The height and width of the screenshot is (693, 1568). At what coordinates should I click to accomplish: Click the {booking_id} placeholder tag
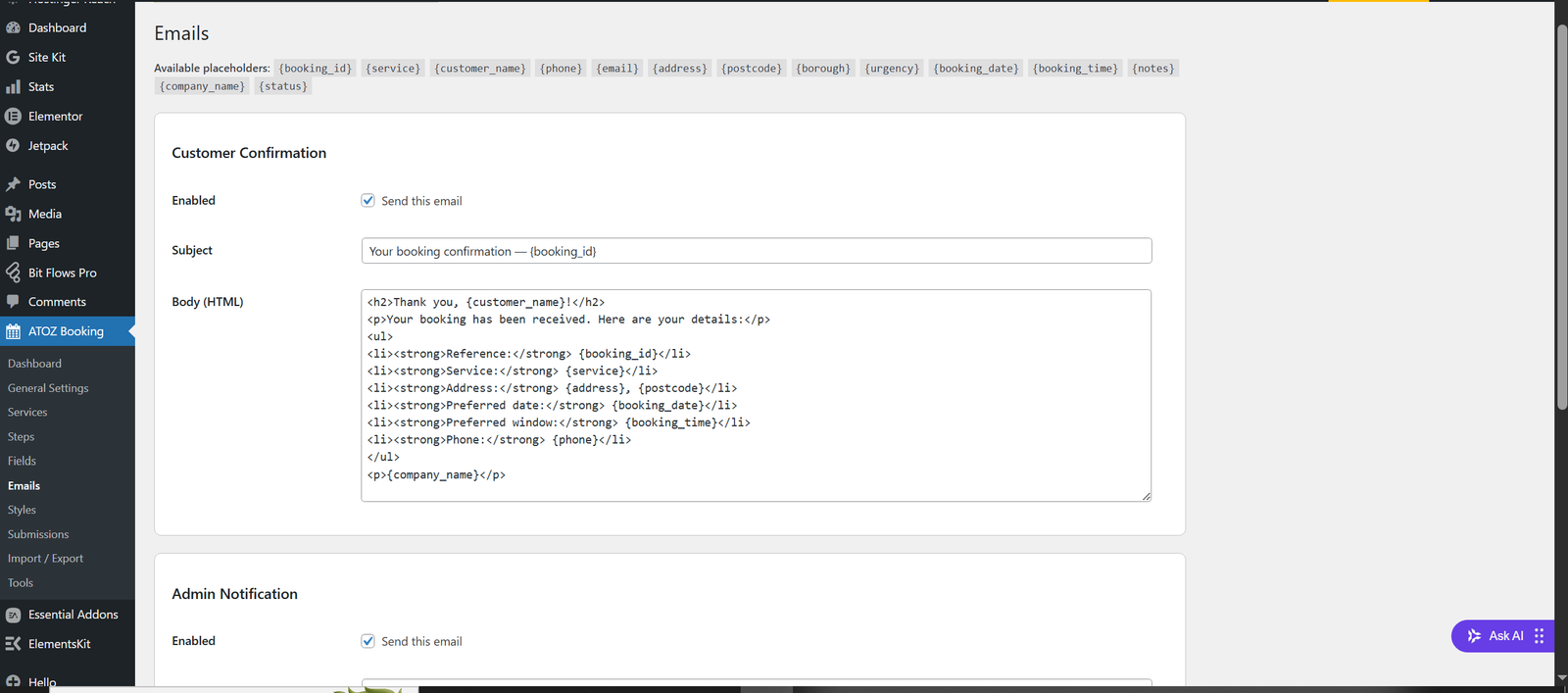coord(315,69)
